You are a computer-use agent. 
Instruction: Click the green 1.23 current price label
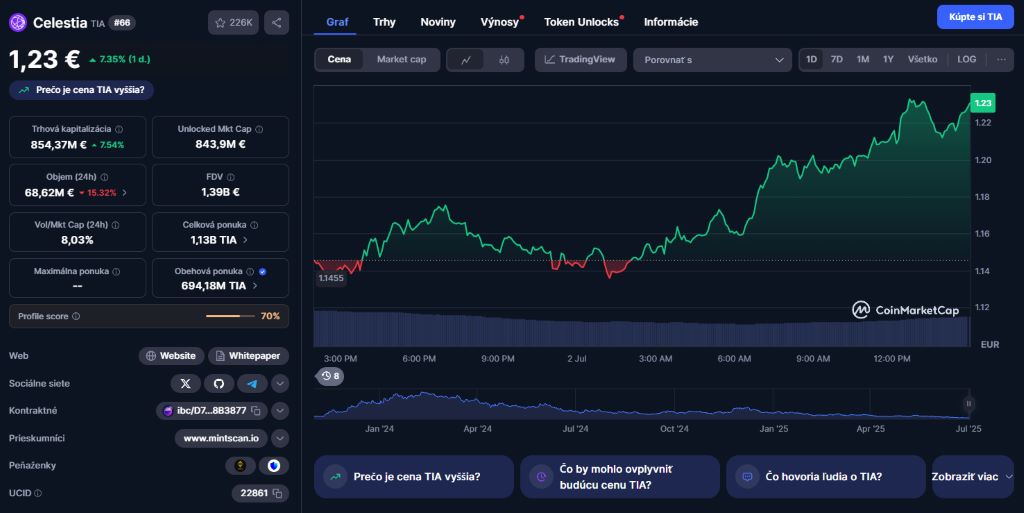983,103
